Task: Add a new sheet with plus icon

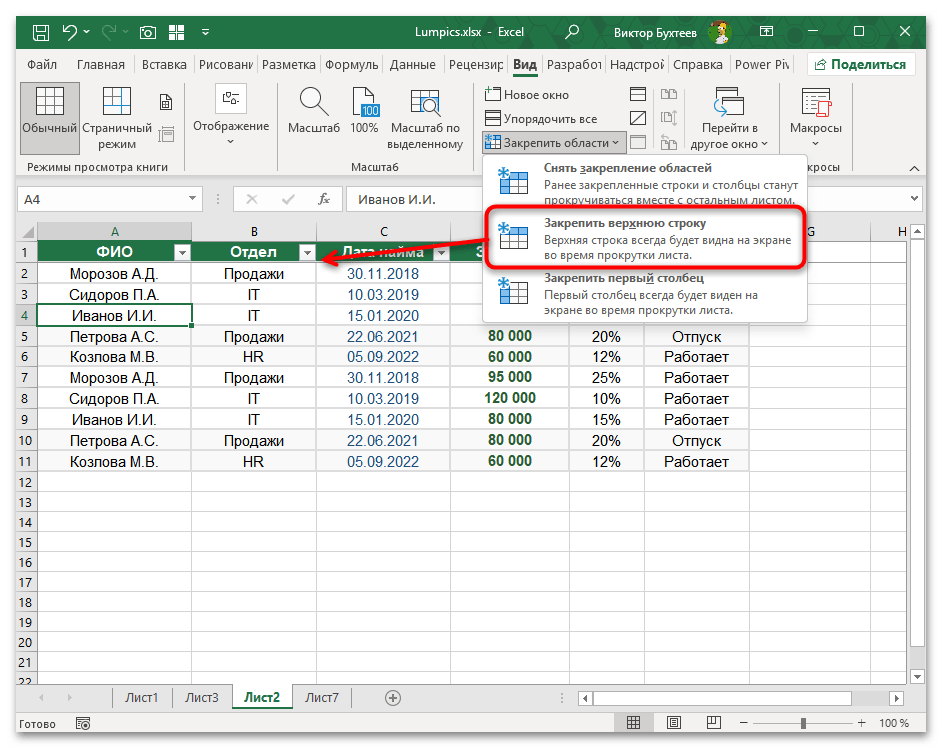Action: [392, 697]
